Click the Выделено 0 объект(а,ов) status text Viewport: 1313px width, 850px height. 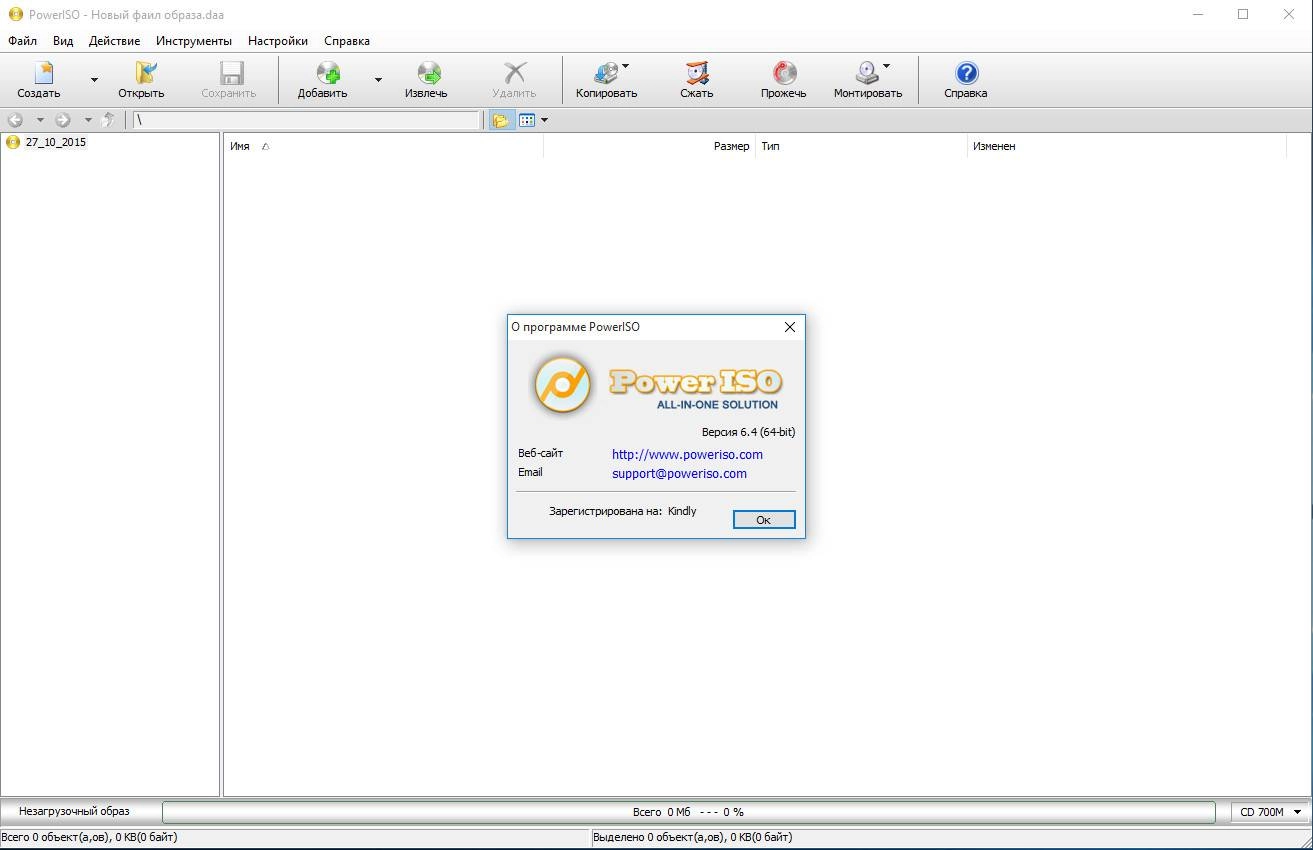point(692,837)
